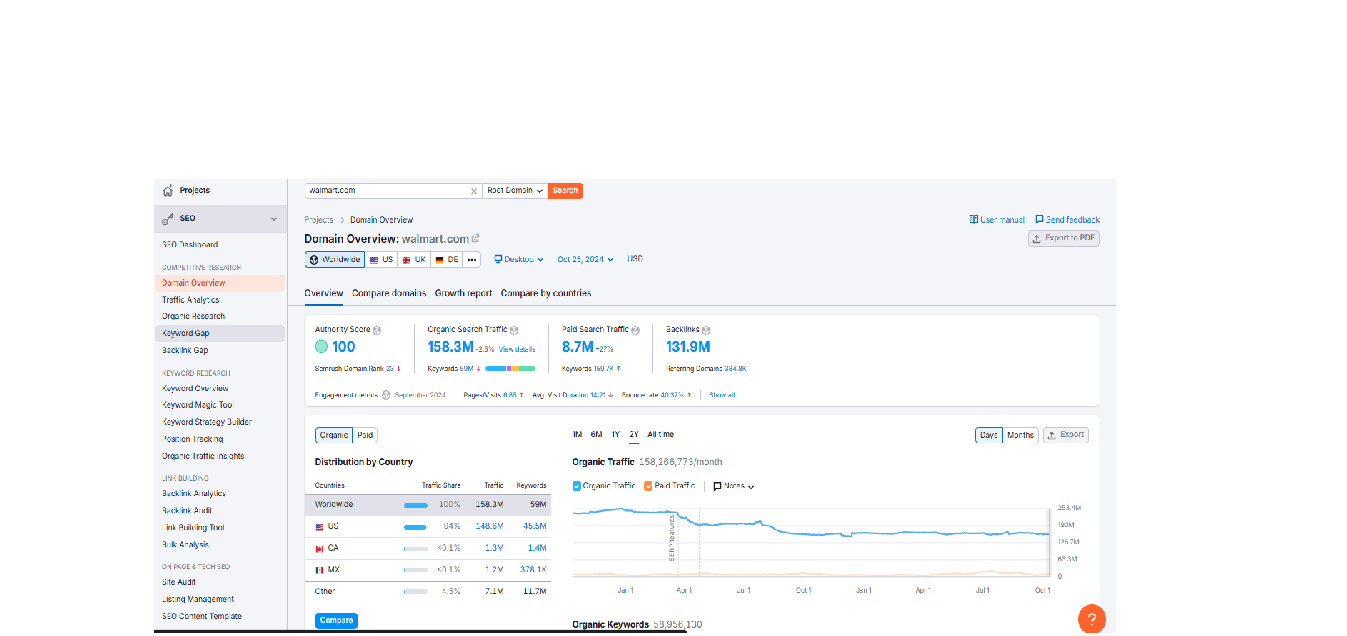Image resolution: width=1347 pixels, height=636 pixels.
Task: Open the Projects home icon
Action: pyautogui.click(x=168, y=190)
